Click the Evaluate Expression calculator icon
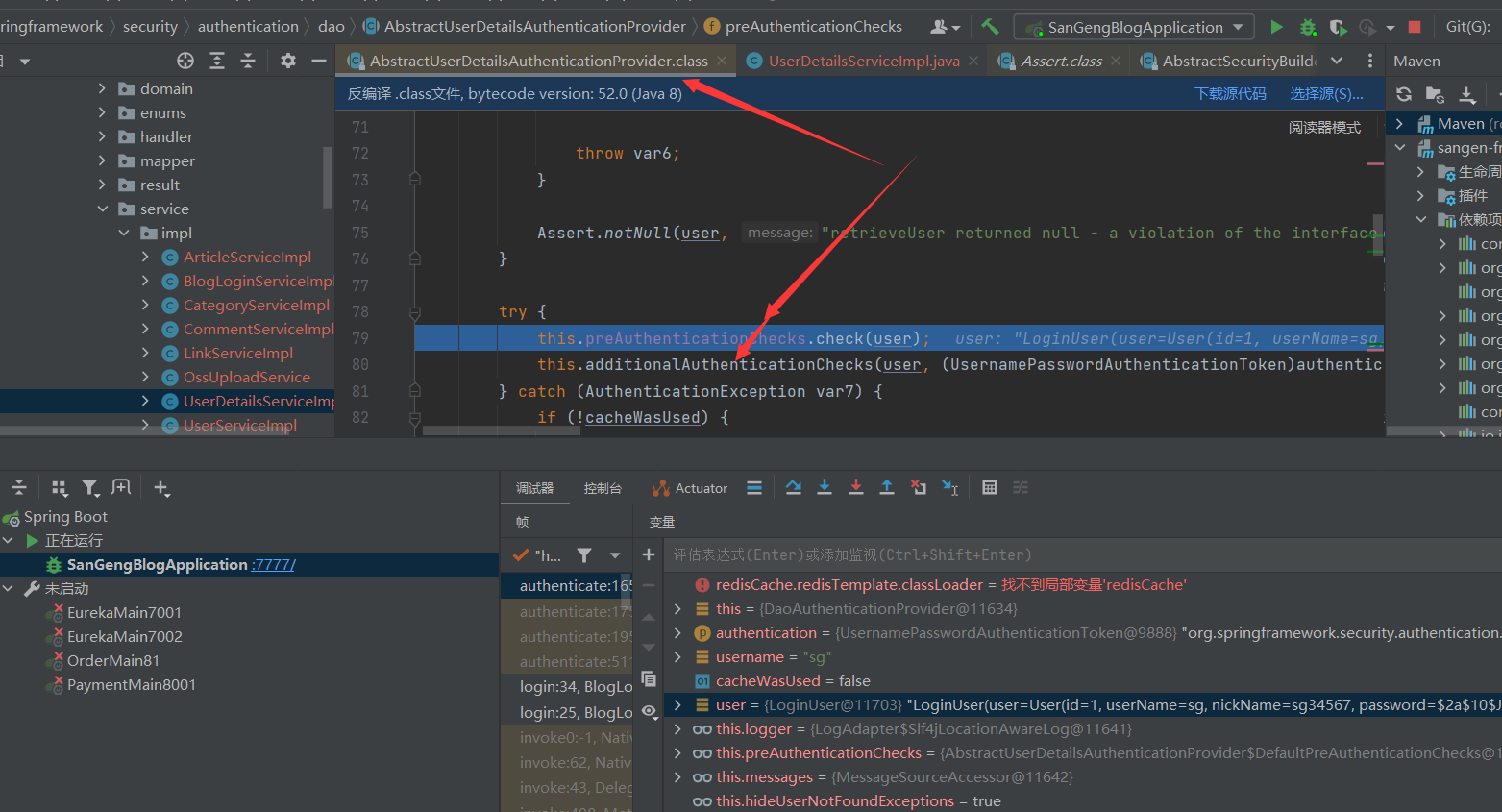 [x=989, y=488]
